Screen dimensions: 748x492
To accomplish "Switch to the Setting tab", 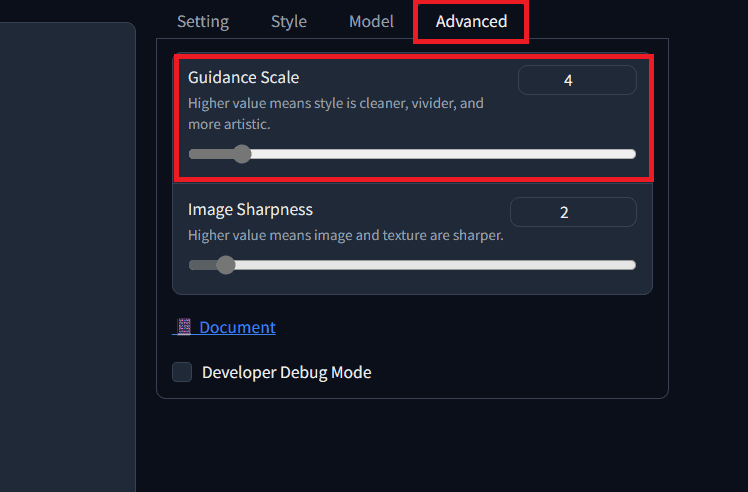I will pos(203,21).
